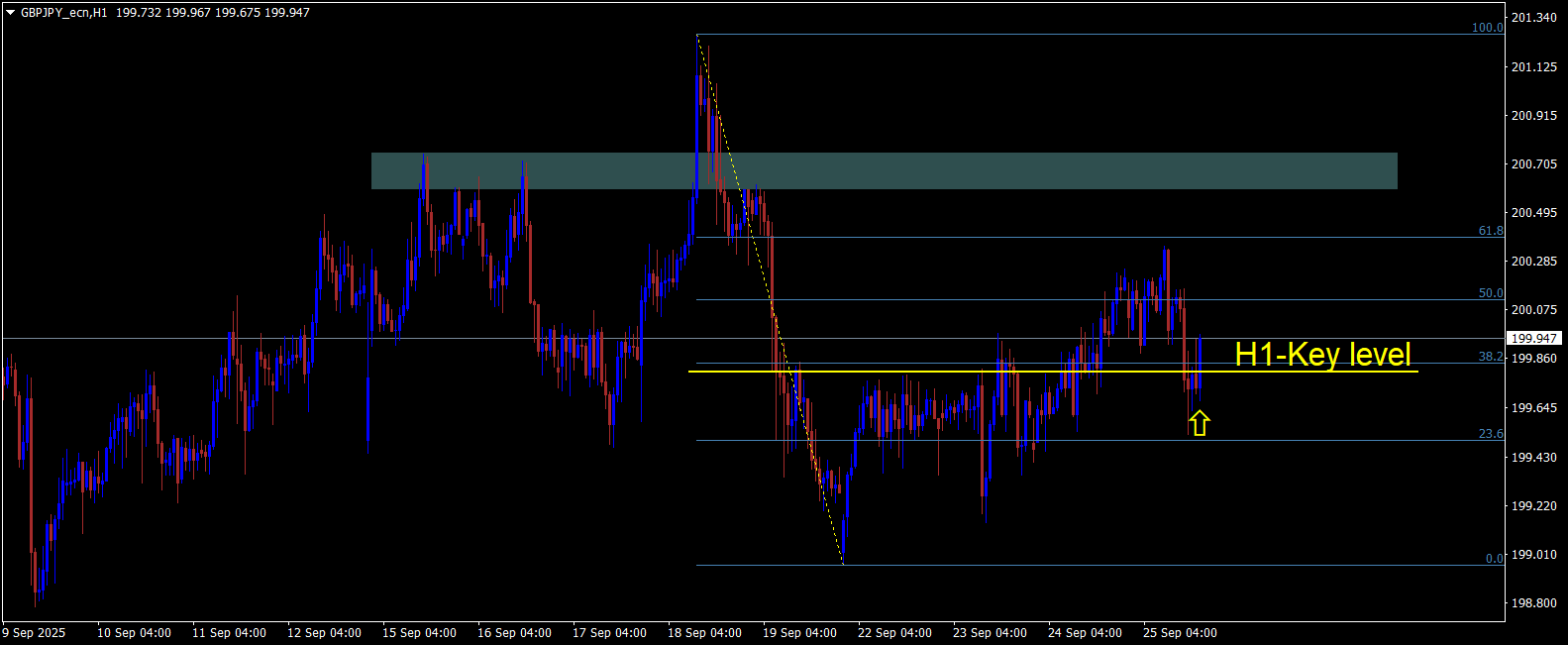Click the yellow up arrow marker
Screen dimensions: 1568x645
coord(1200,424)
